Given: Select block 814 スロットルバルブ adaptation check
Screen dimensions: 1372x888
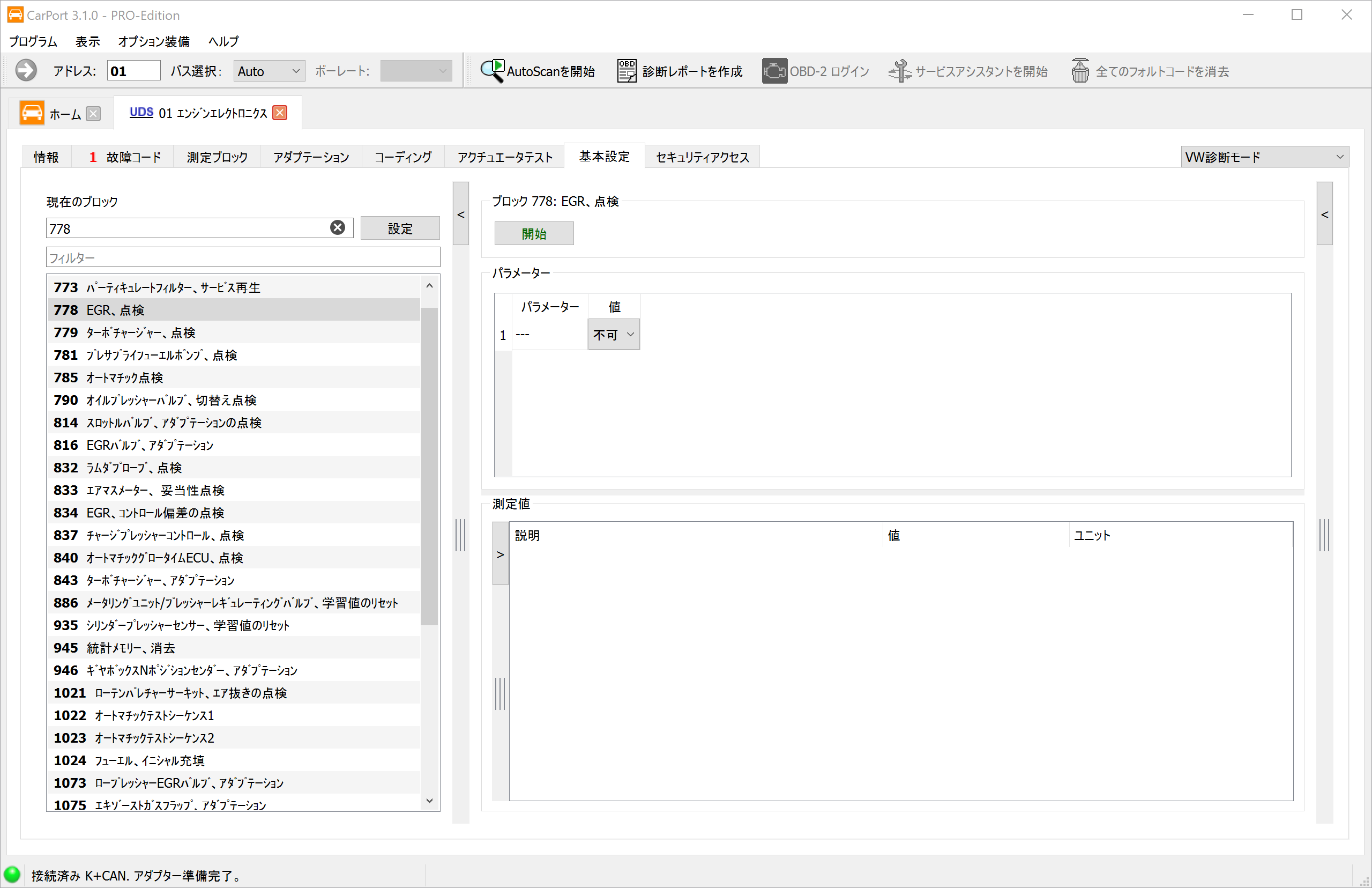Looking at the screenshot, I should (234, 422).
